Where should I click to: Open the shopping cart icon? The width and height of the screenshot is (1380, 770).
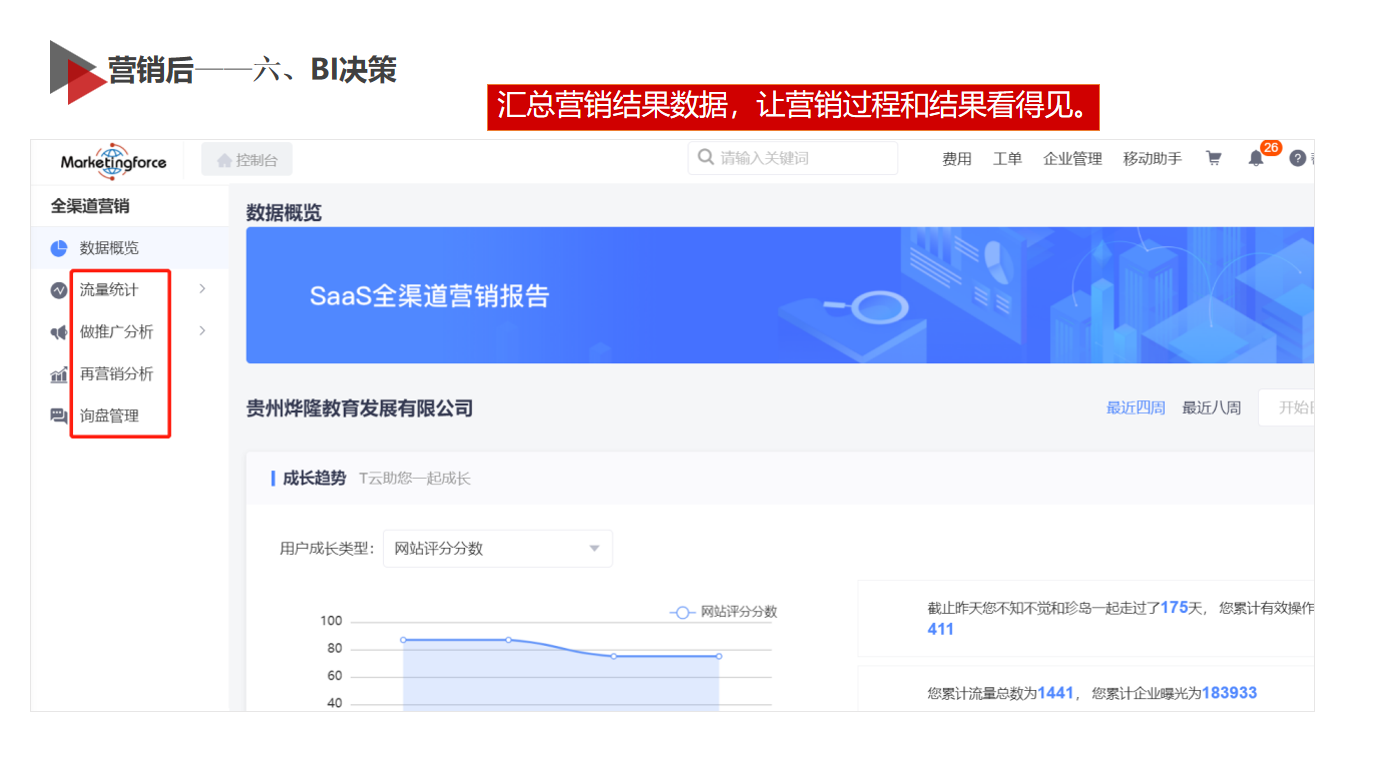[1213, 158]
